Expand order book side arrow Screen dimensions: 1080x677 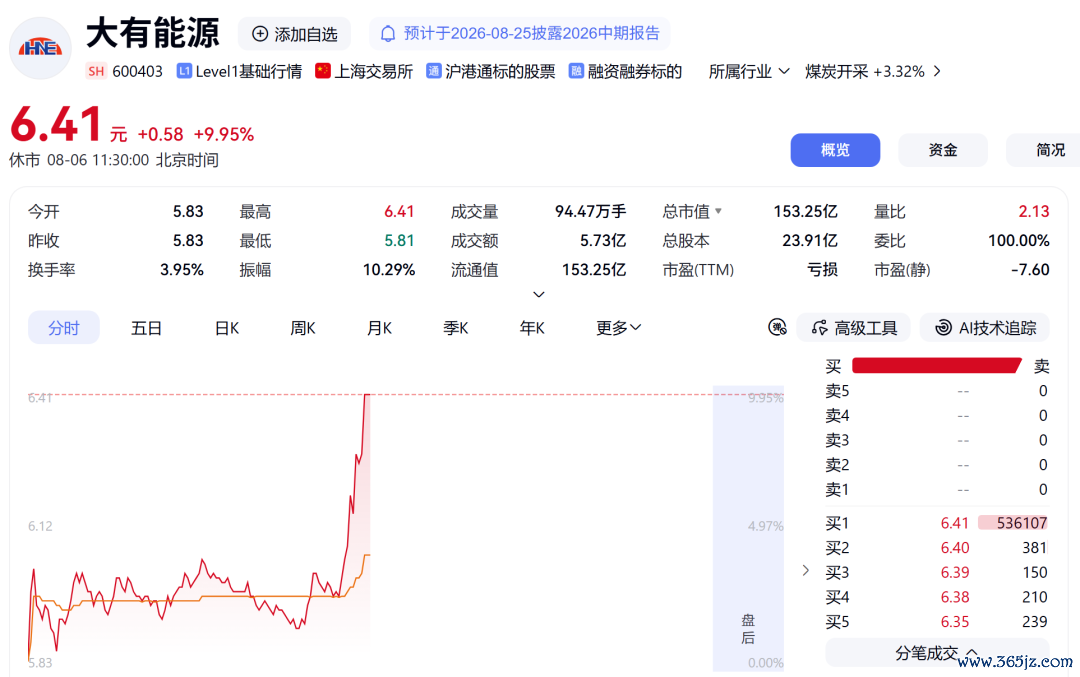(x=806, y=570)
